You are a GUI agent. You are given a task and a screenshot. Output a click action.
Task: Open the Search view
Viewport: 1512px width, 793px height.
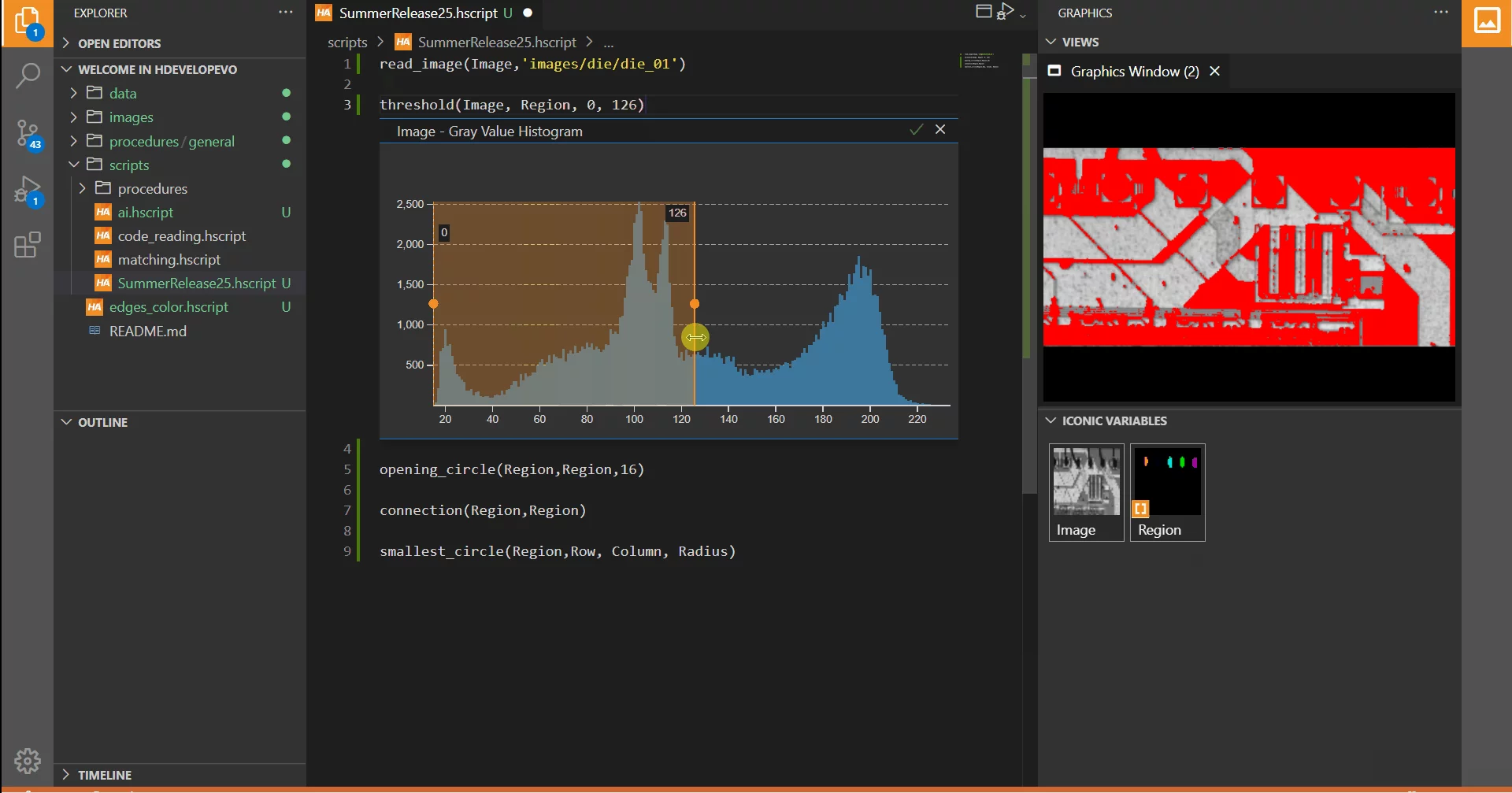[28, 76]
